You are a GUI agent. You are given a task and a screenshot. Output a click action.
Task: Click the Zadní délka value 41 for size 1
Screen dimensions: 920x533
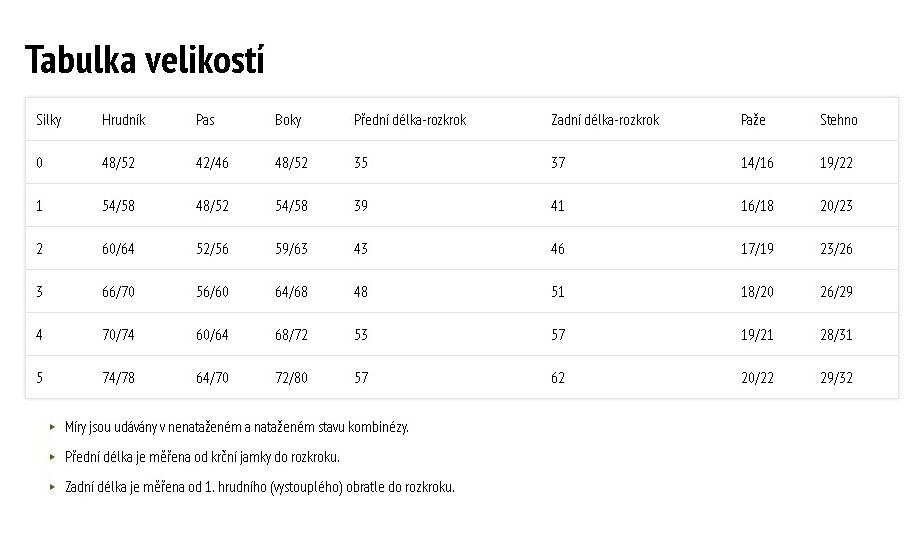pyautogui.click(x=558, y=206)
